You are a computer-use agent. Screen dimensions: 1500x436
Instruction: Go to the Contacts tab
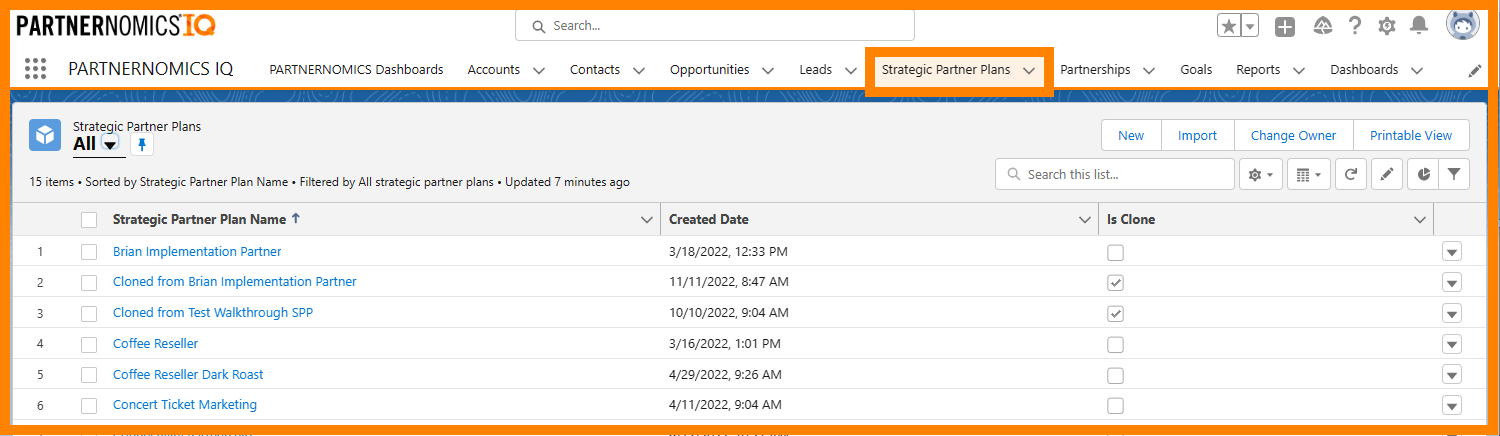pyautogui.click(x=595, y=70)
